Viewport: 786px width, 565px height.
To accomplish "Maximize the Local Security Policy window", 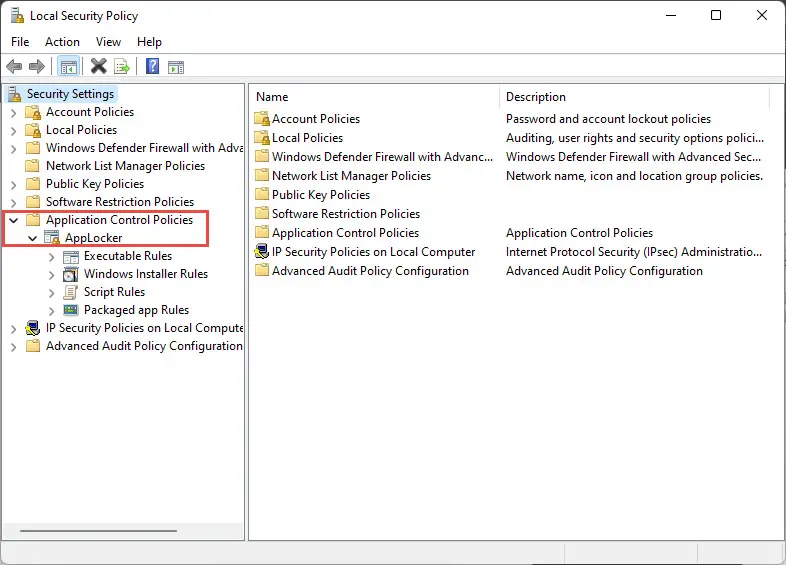I will tap(716, 16).
